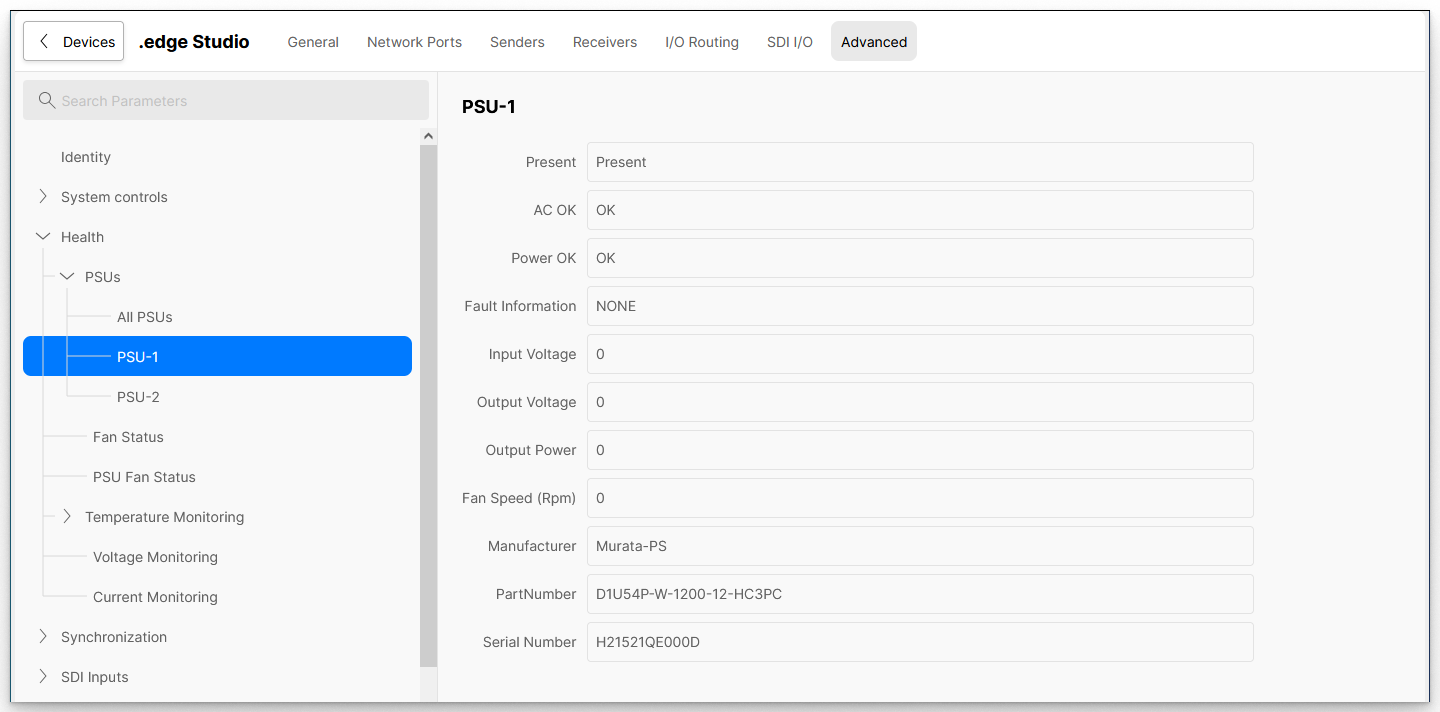Click scrollbar up arrow in sidebar
The height and width of the screenshot is (712, 1440).
click(x=428, y=136)
